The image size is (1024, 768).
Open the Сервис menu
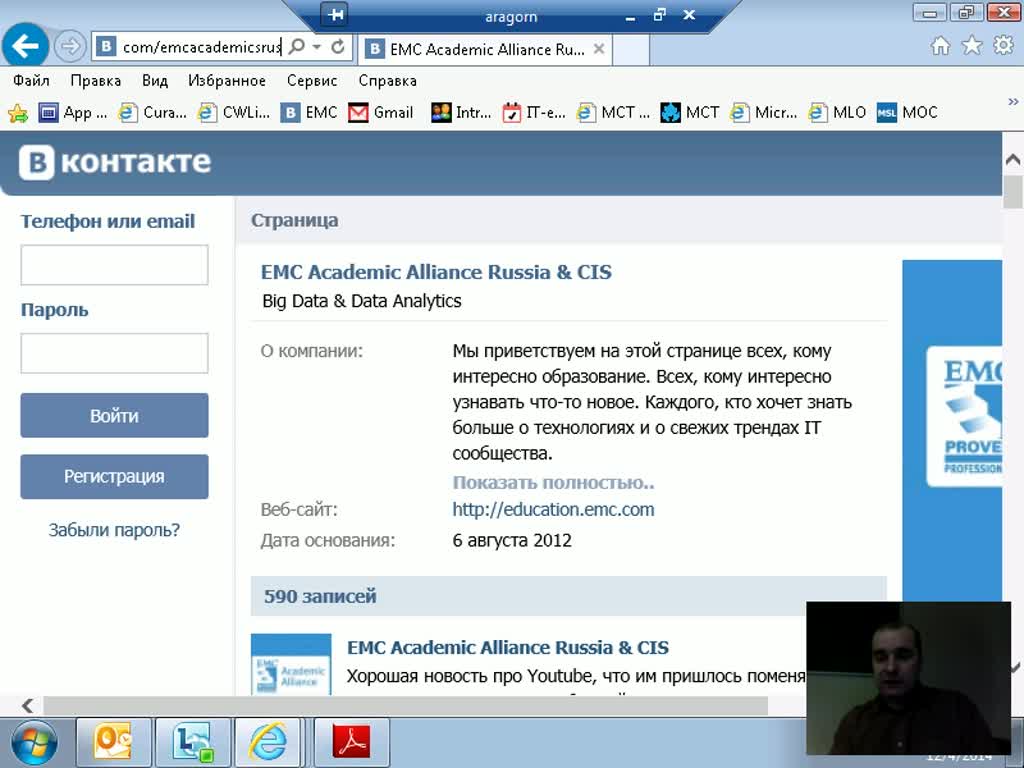point(312,80)
